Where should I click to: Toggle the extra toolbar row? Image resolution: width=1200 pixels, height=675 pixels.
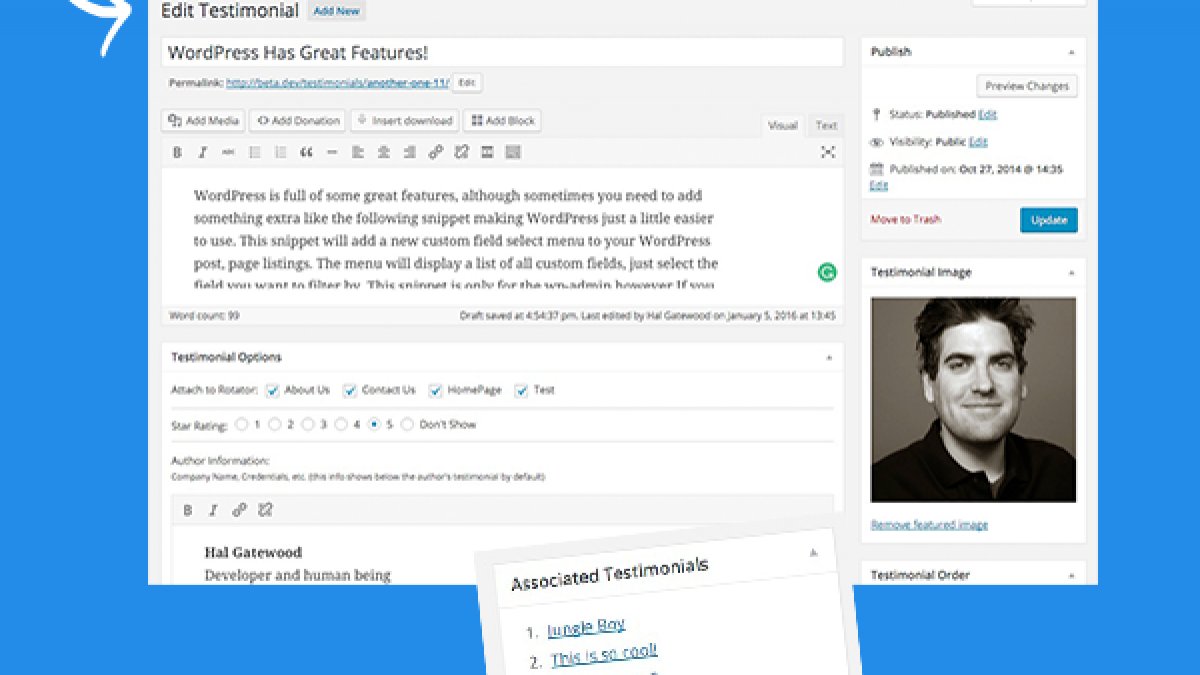pyautogui.click(x=513, y=152)
